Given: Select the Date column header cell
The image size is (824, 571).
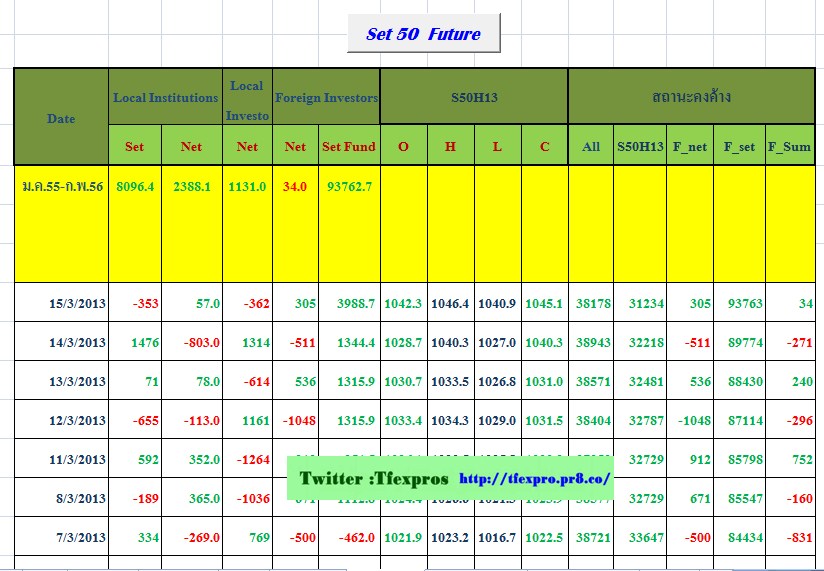Looking at the screenshot, I should click(x=61, y=118).
